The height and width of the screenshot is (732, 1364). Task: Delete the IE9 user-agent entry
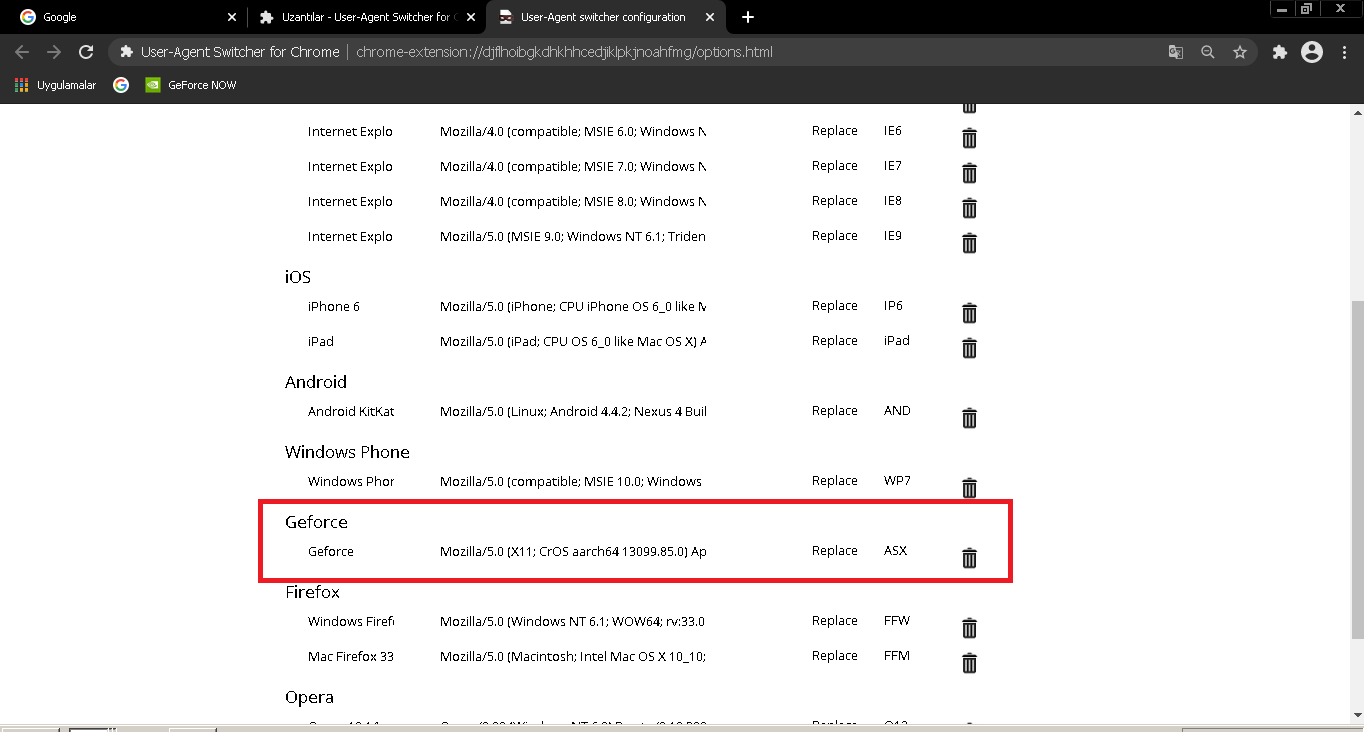pos(969,243)
